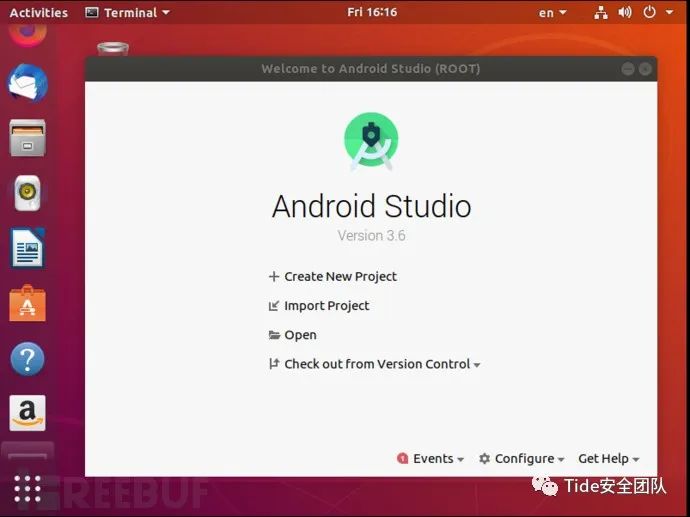Screen dimensions: 690x517
Task: Open the Fri 16:16 clock calendar
Action: point(372,12)
